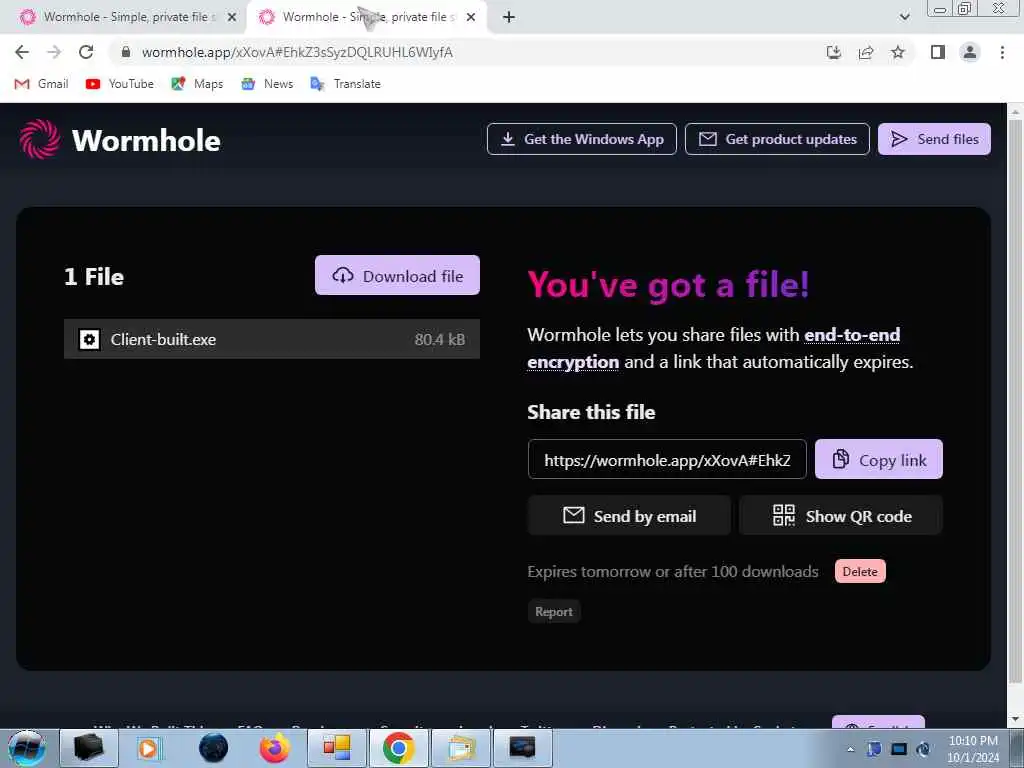Open a new tab with the plus button

click(509, 17)
